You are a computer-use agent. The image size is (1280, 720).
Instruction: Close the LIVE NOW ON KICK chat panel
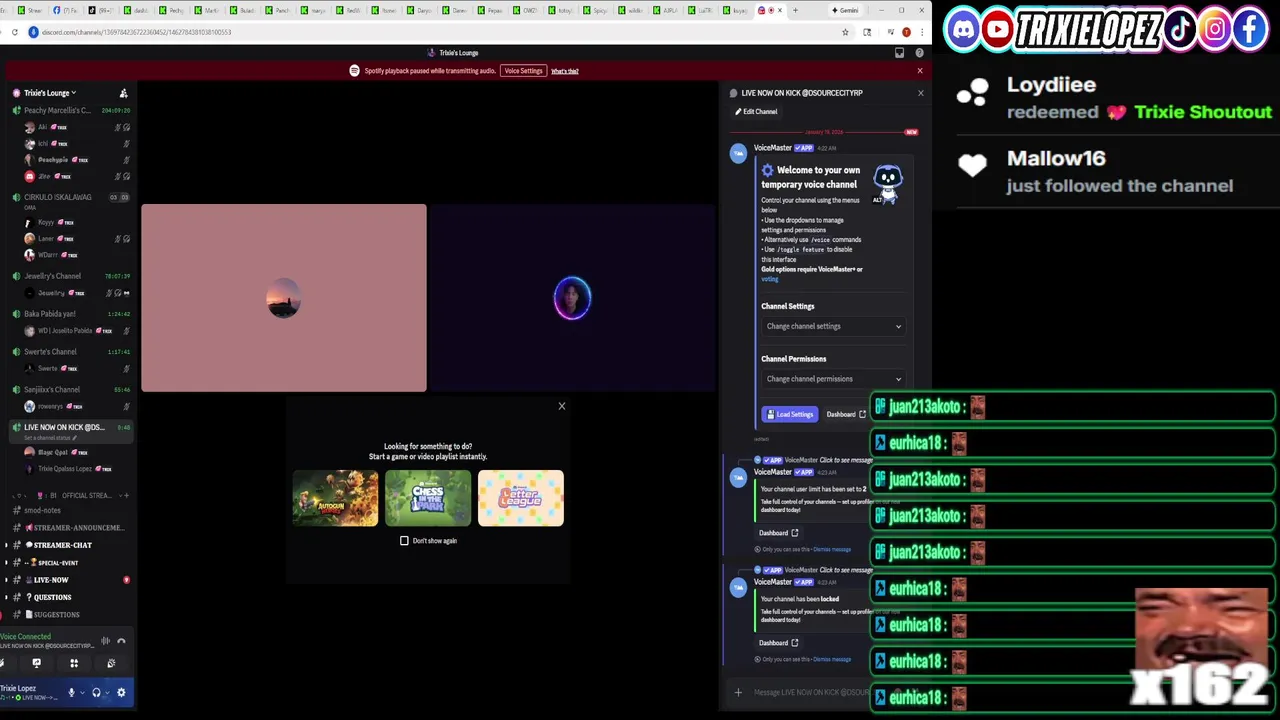tap(920, 93)
